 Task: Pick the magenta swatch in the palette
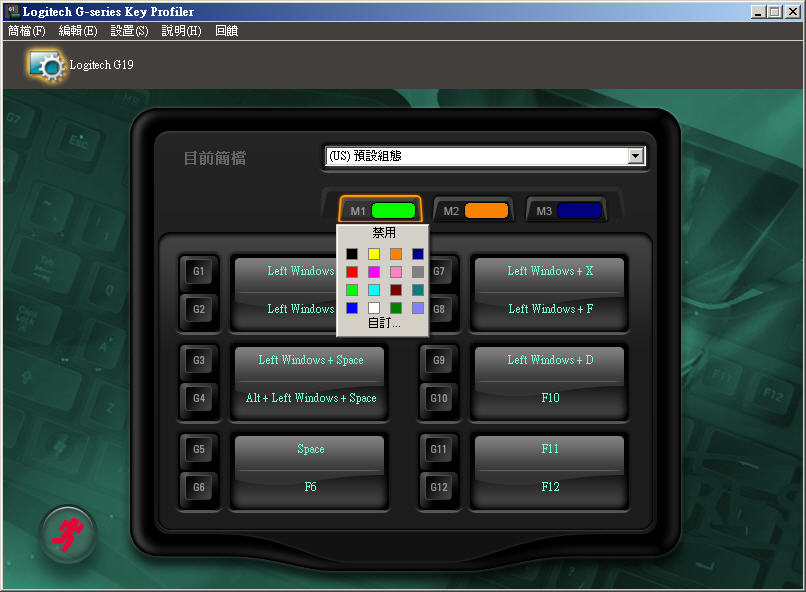point(374,272)
